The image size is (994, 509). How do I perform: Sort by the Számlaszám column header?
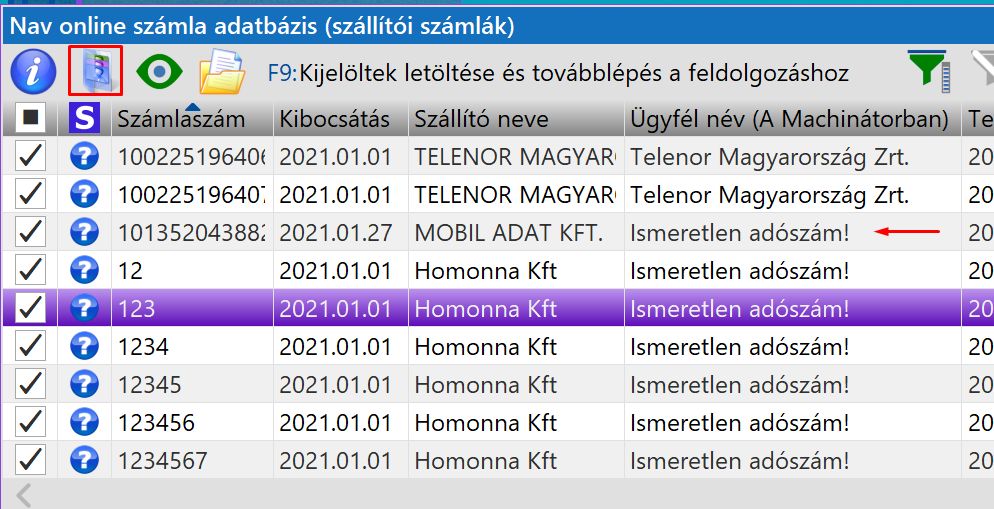[181, 120]
